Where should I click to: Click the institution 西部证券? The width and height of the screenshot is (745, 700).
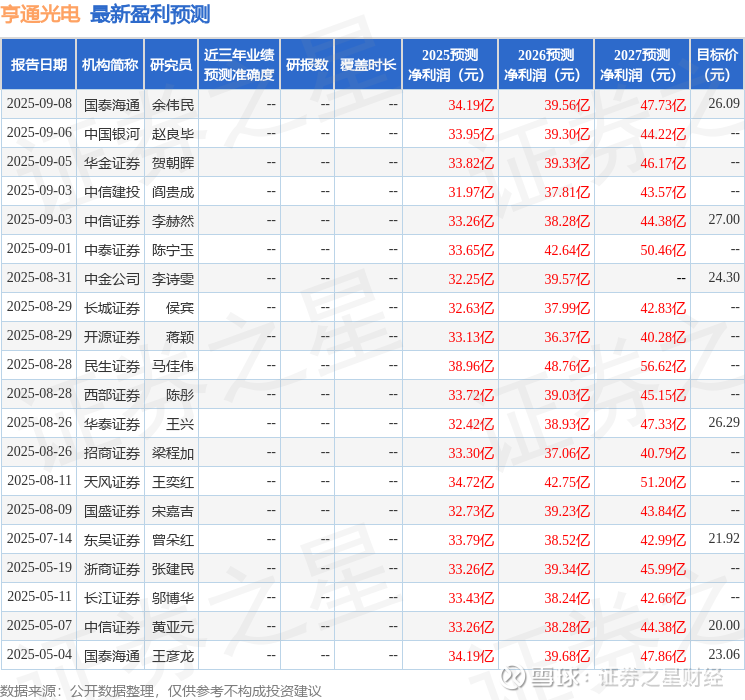pos(112,394)
